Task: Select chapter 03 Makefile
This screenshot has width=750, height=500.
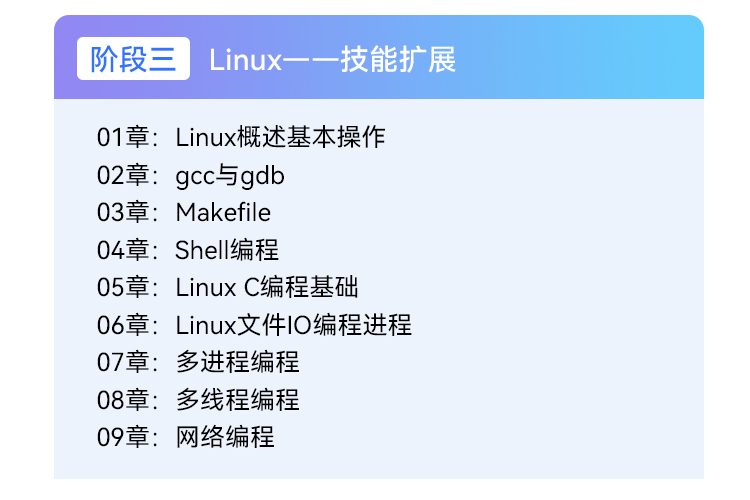Action: (x=184, y=212)
